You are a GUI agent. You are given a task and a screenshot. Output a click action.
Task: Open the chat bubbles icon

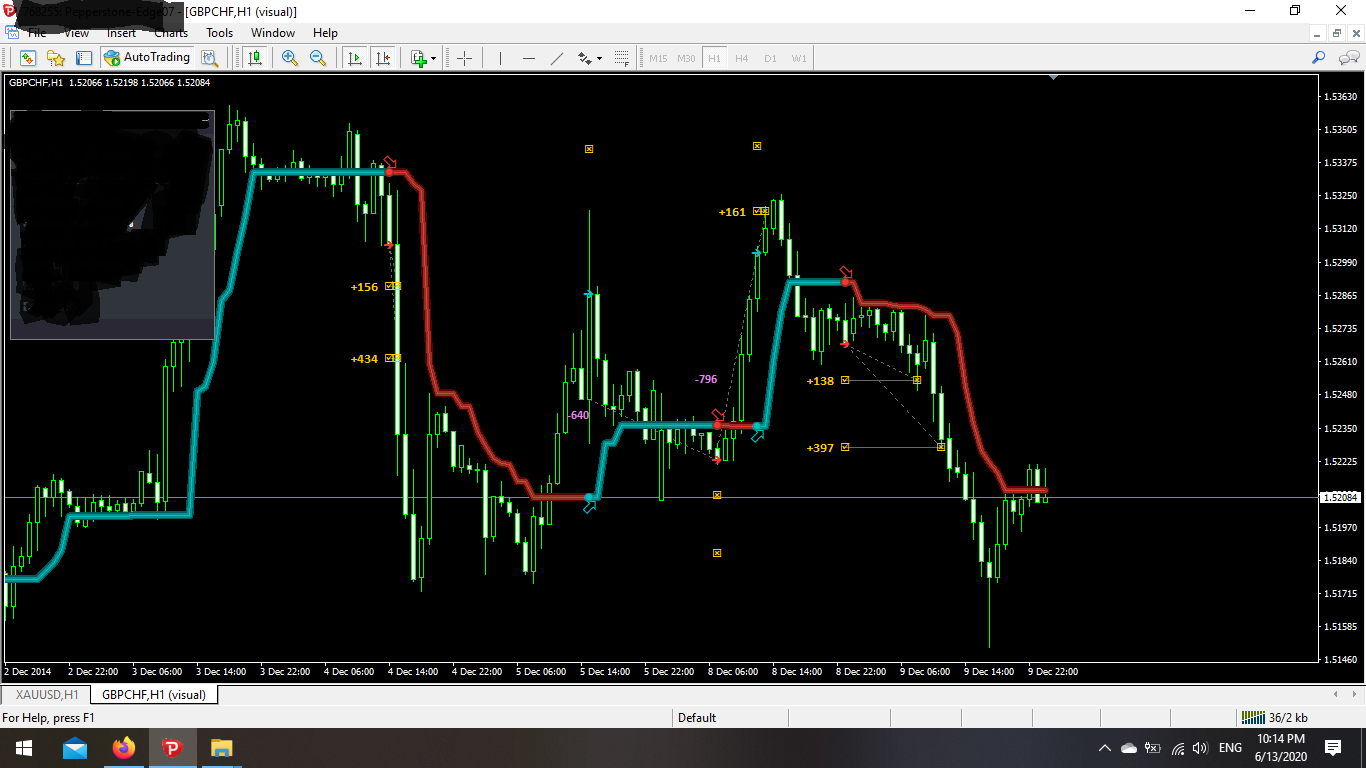pos(1348,58)
